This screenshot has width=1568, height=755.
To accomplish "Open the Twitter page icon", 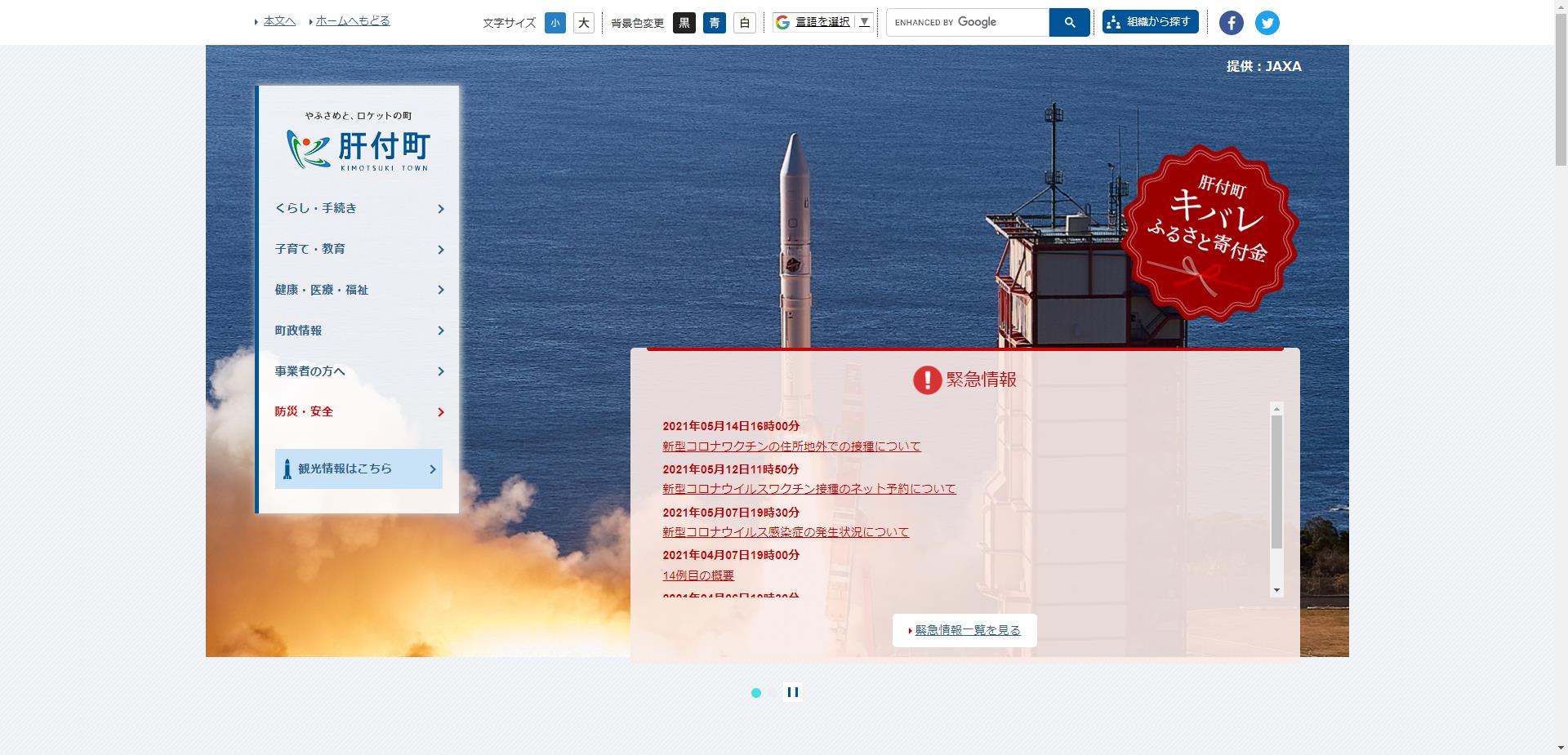I will tap(1267, 23).
